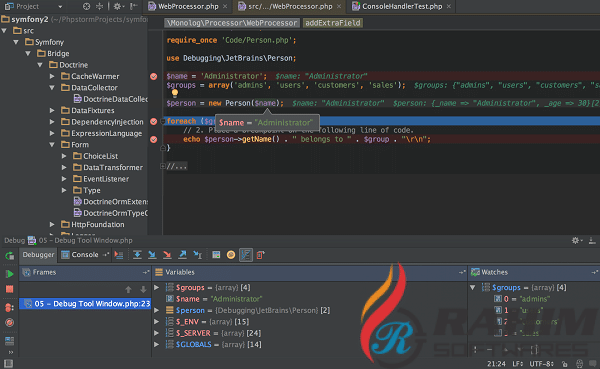Expand the HttpFoundation folder
Viewport: 600px width, 369px height.
[52, 225]
